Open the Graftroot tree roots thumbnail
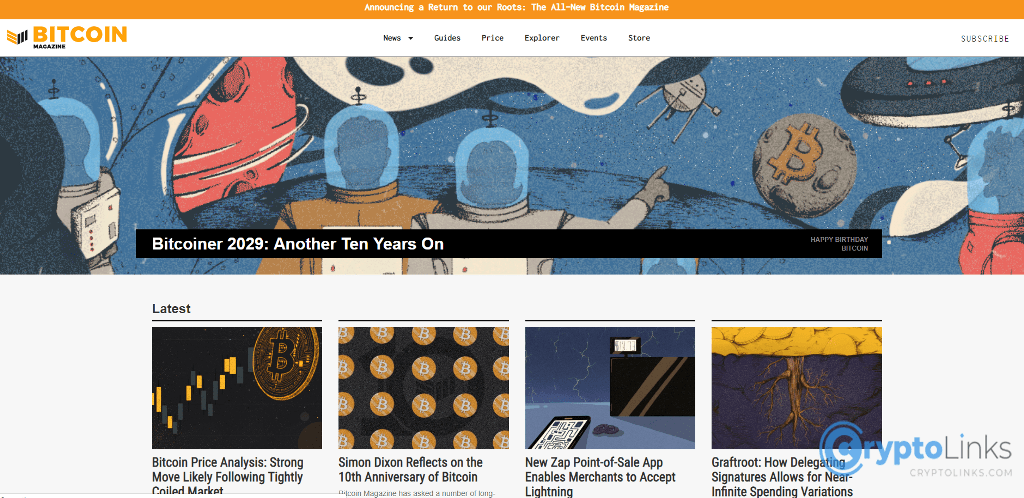The height and width of the screenshot is (498, 1024). (x=796, y=388)
